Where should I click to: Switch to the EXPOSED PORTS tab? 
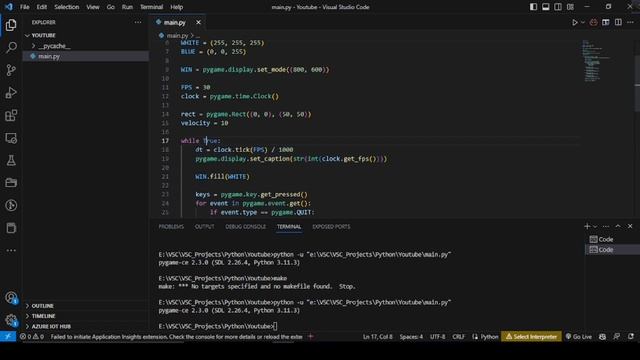(331, 227)
